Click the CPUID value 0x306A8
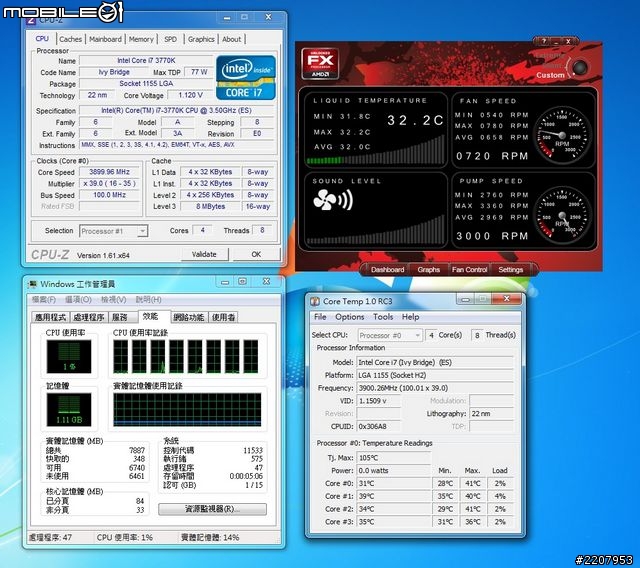This screenshot has width=640, height=568. pyautogui.click(x=378, y=426)
